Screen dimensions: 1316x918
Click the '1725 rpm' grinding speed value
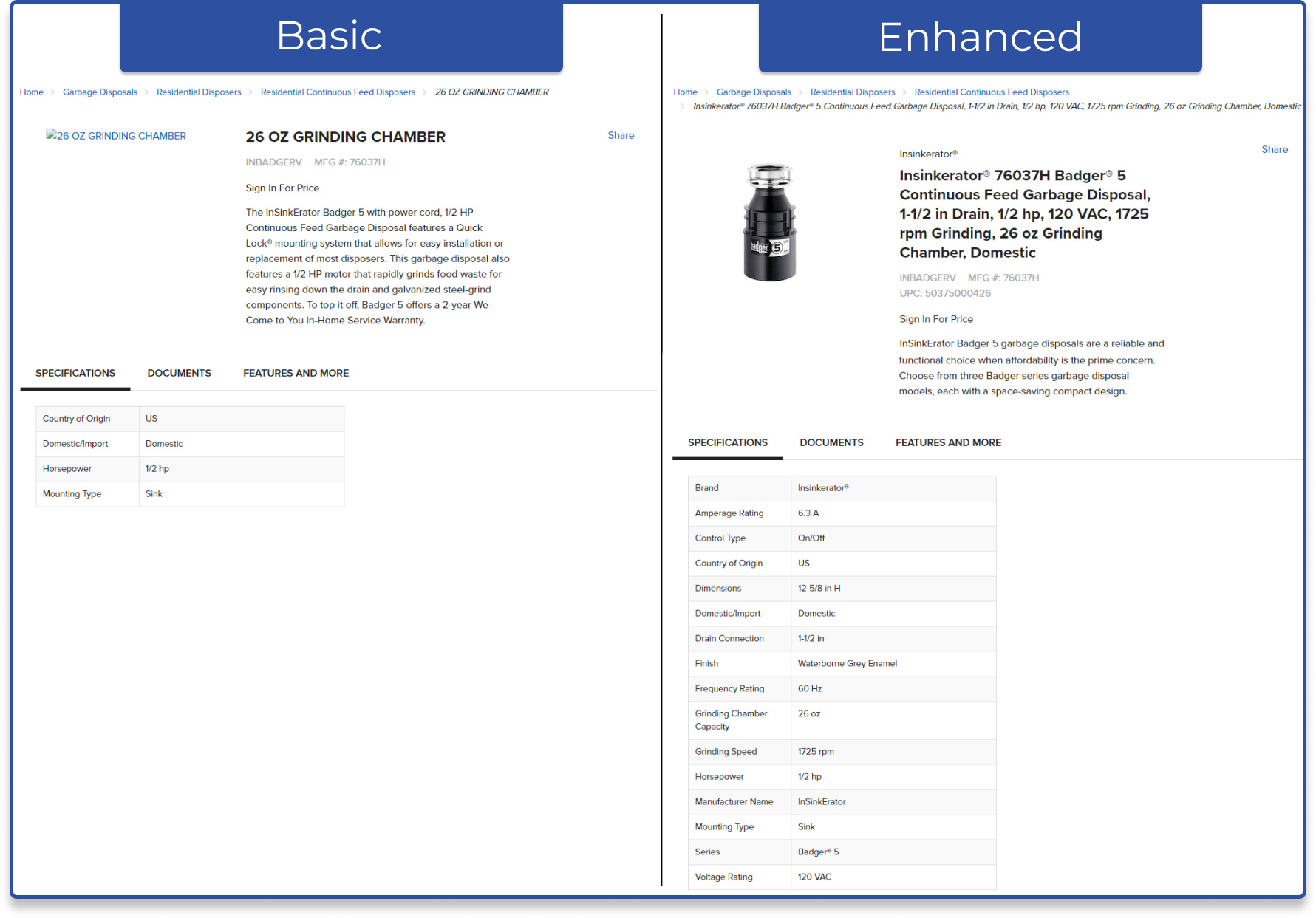(816, 752)
